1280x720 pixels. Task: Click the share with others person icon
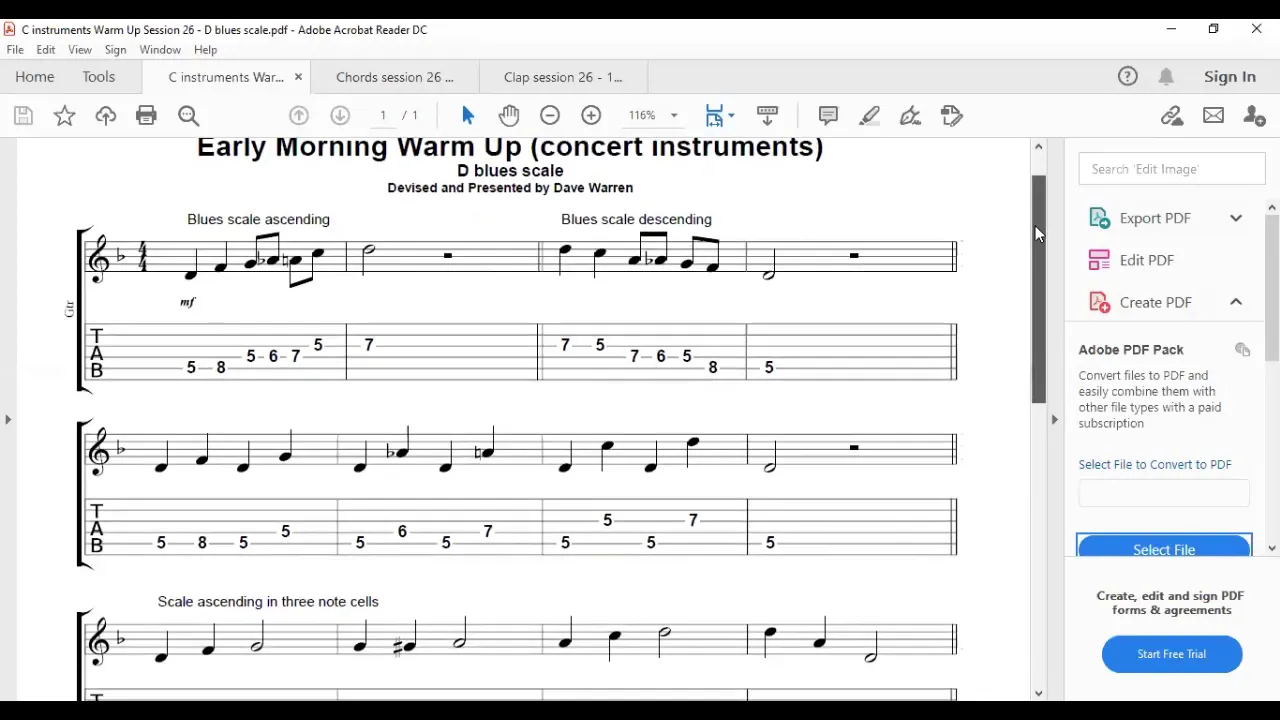pos(1254,116)
